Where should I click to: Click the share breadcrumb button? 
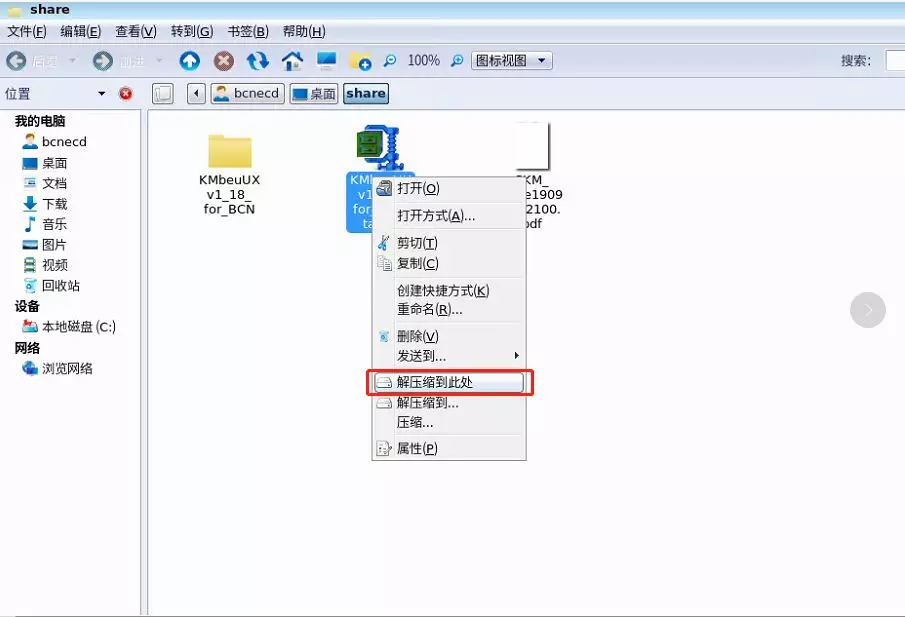pos(365,93)
